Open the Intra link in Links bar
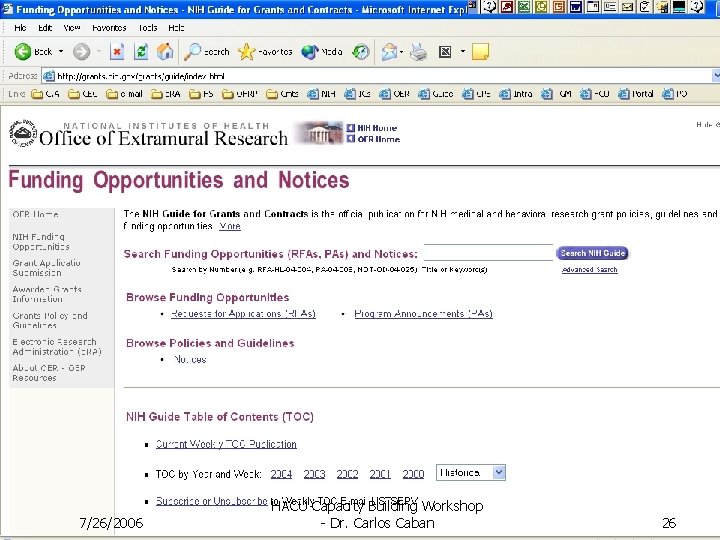720x540 pixels. coord(516,94)
